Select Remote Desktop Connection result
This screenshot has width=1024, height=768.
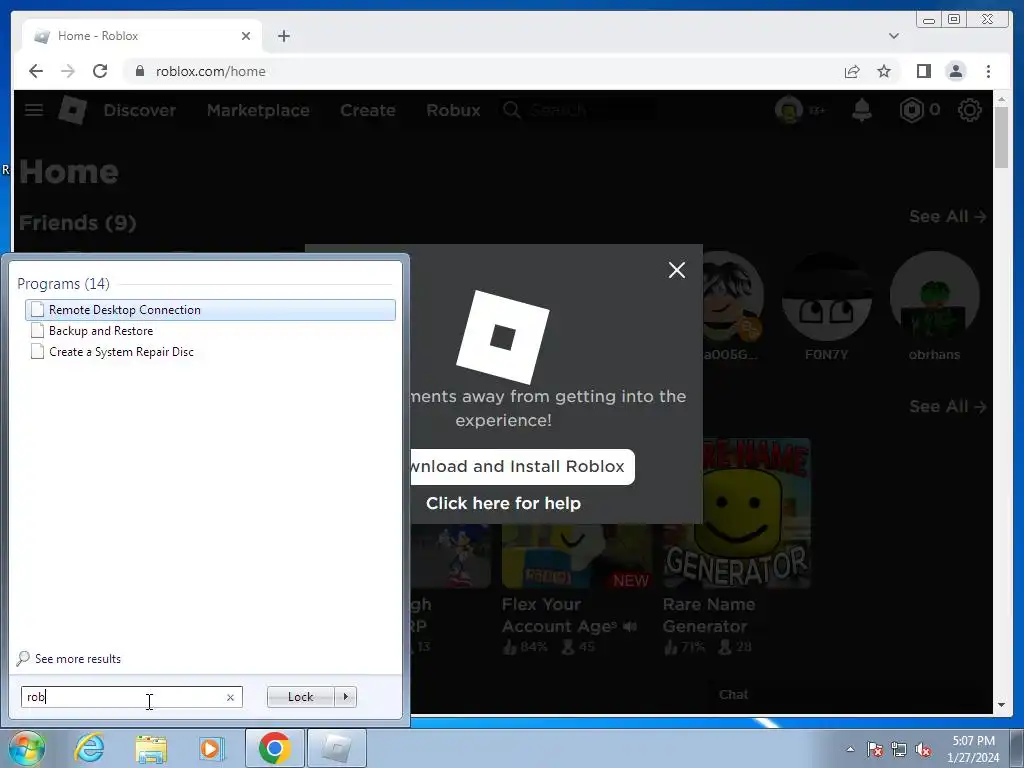pyautogui.click(x=210, y=310)
